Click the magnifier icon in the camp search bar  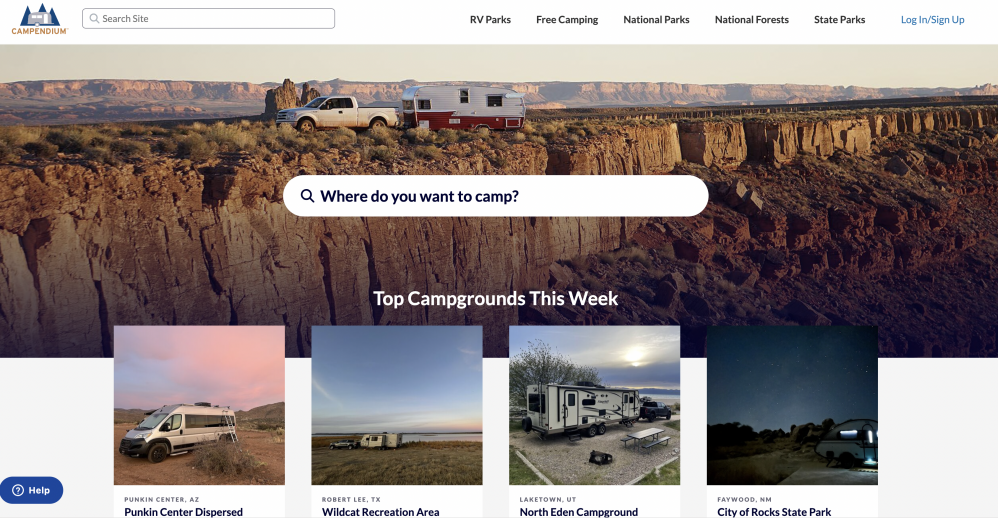[307, 195]
